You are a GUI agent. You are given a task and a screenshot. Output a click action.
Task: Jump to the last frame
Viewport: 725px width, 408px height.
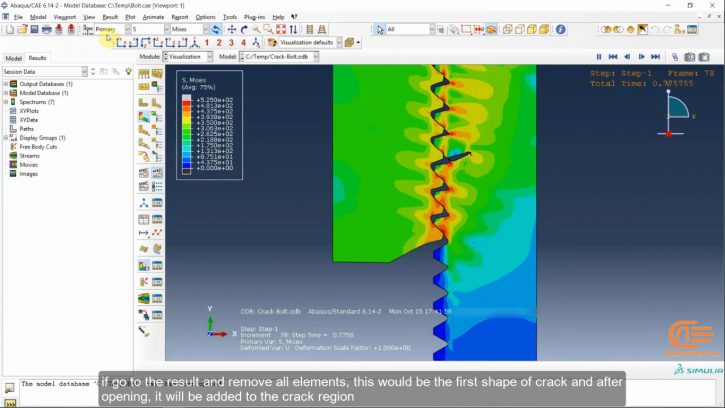(x=656, y=56)
